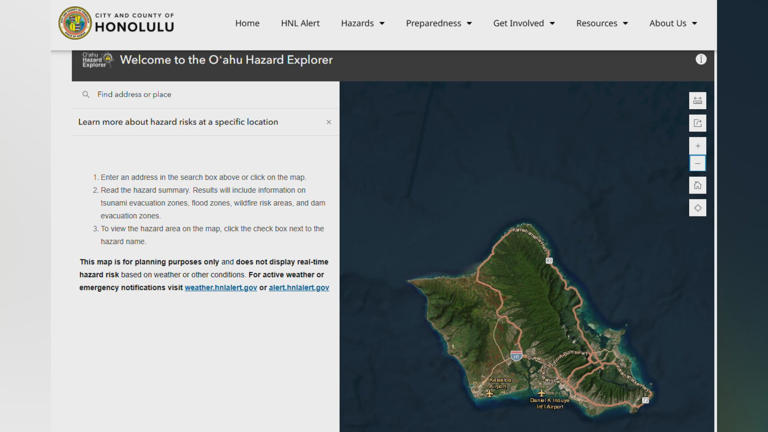Zoom in on the map
The image size is (768, 432).
tap(697, 146)
